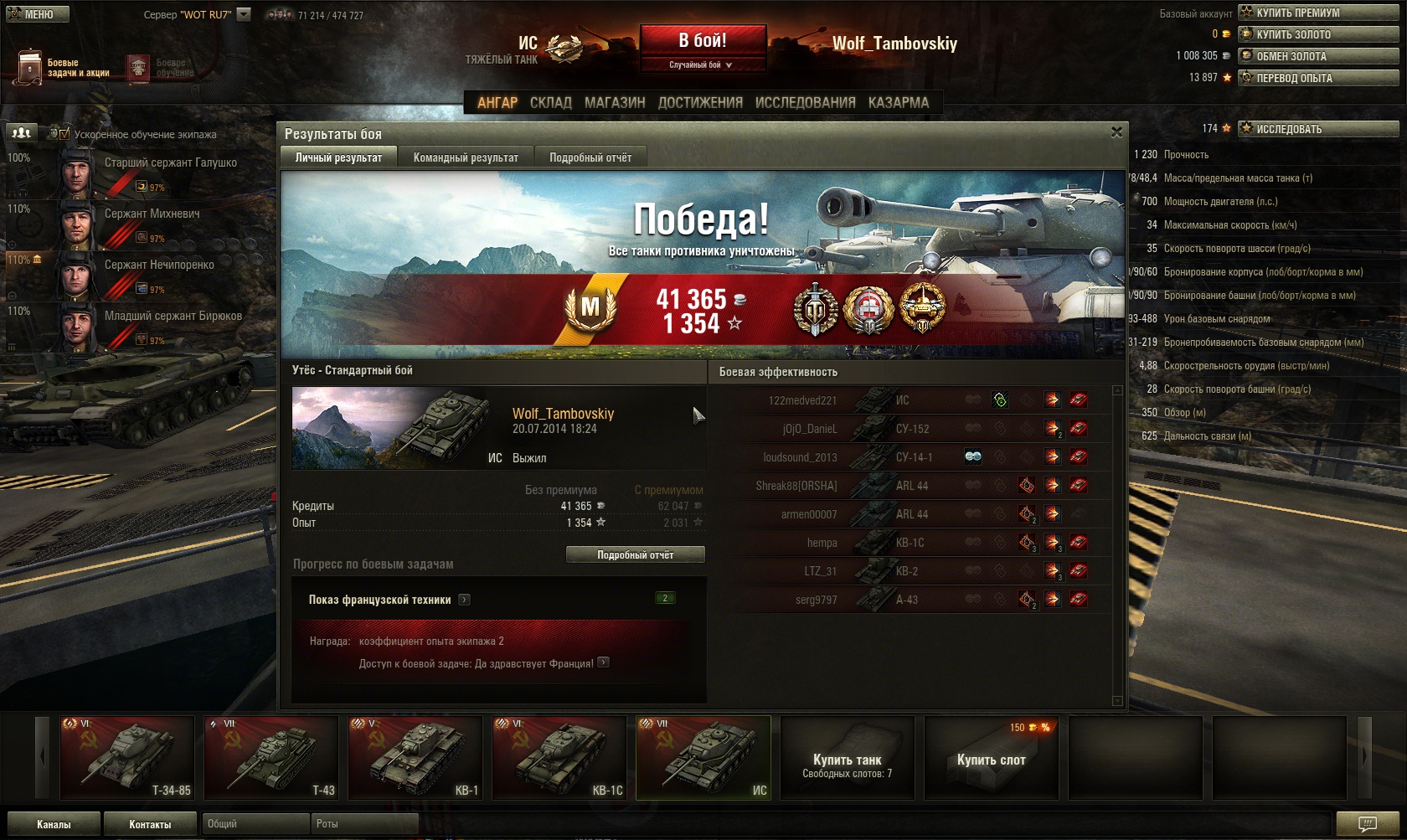1407x840 pixels.
Task: Toggle Ускоренное обучение экипажа checkbox
Action: pos(64,133)
